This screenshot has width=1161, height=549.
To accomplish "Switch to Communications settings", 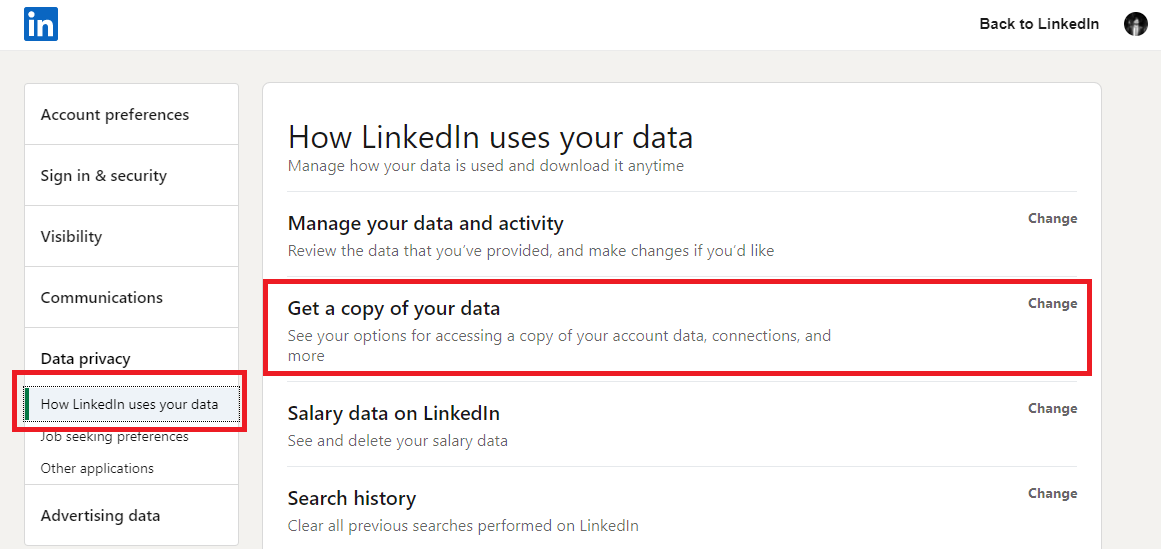I will [x=102, y=298].
